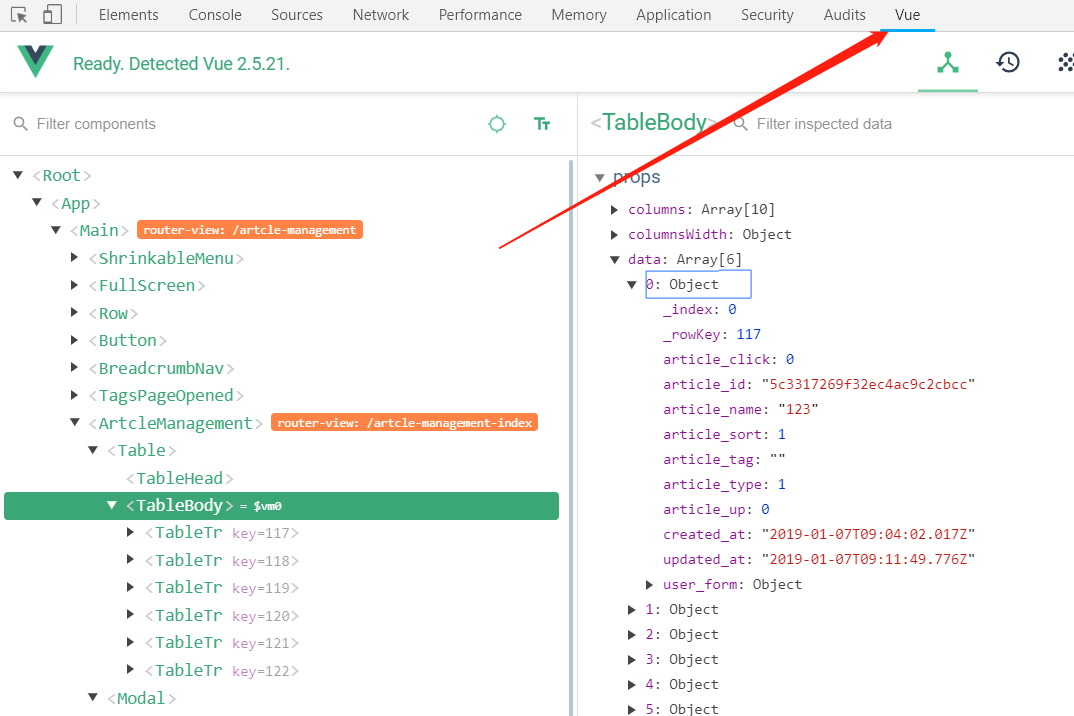
Task: Expand the user_form Object field
Action: coord(649,584)
